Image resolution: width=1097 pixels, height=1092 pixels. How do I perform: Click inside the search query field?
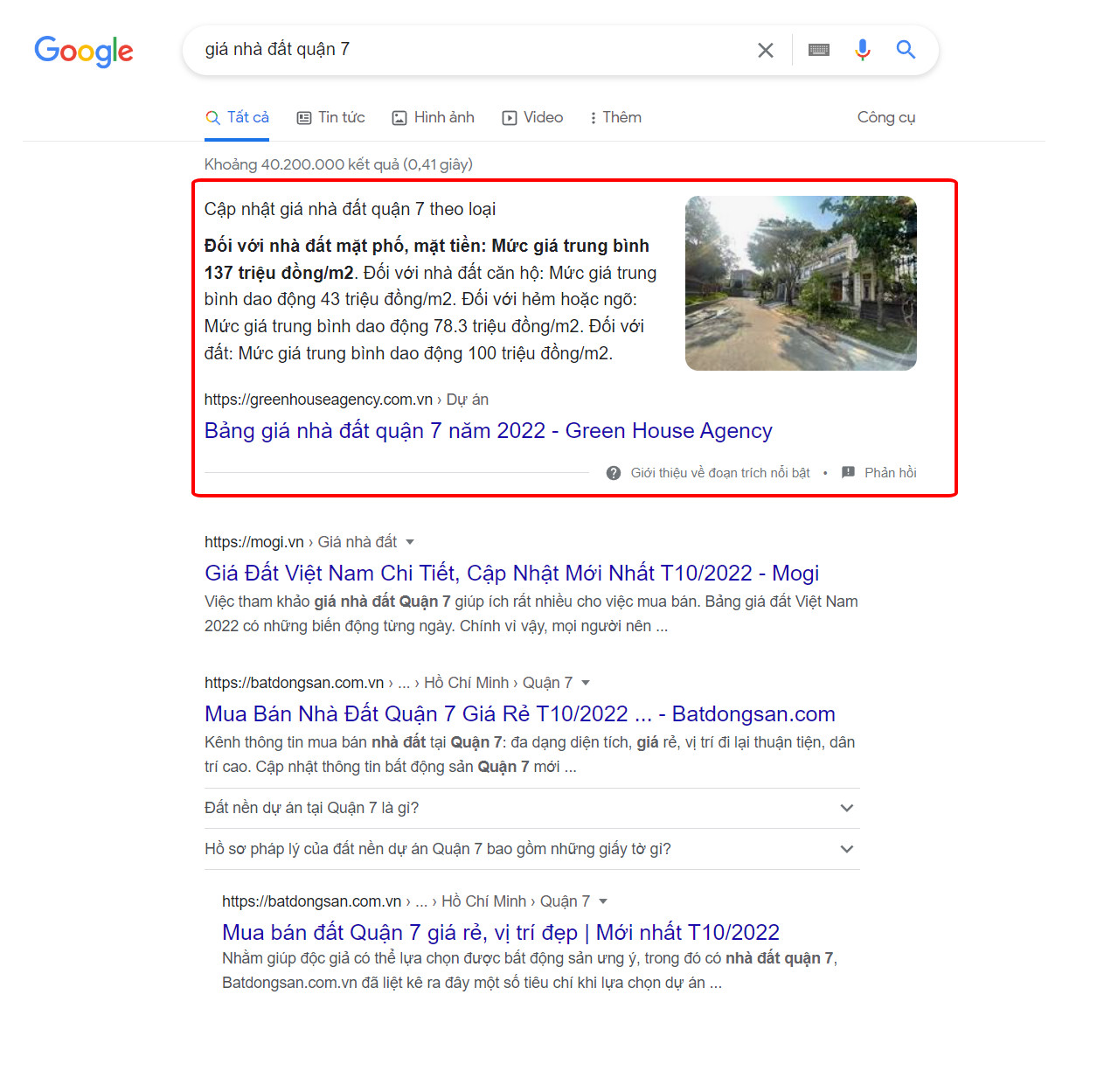(472, 50)
